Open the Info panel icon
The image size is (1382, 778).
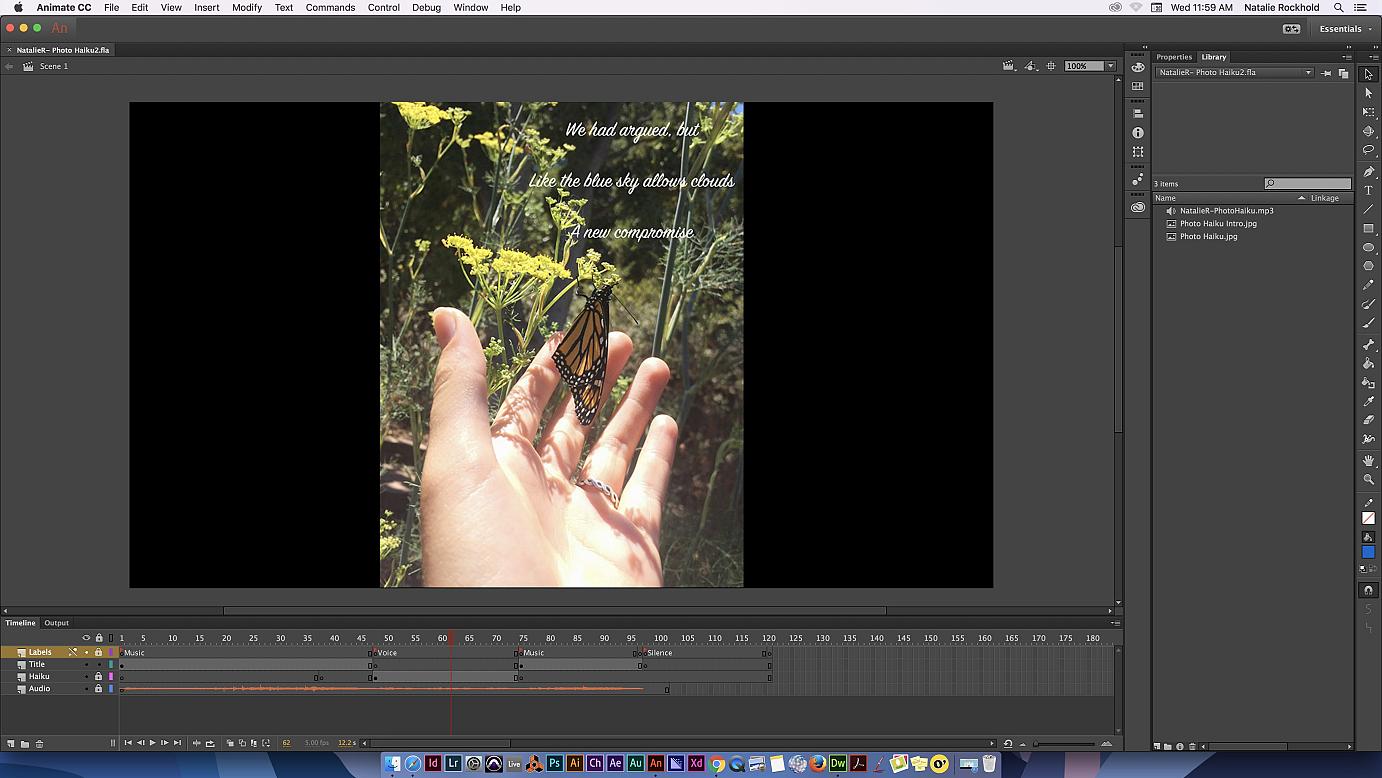[1138, 132]
